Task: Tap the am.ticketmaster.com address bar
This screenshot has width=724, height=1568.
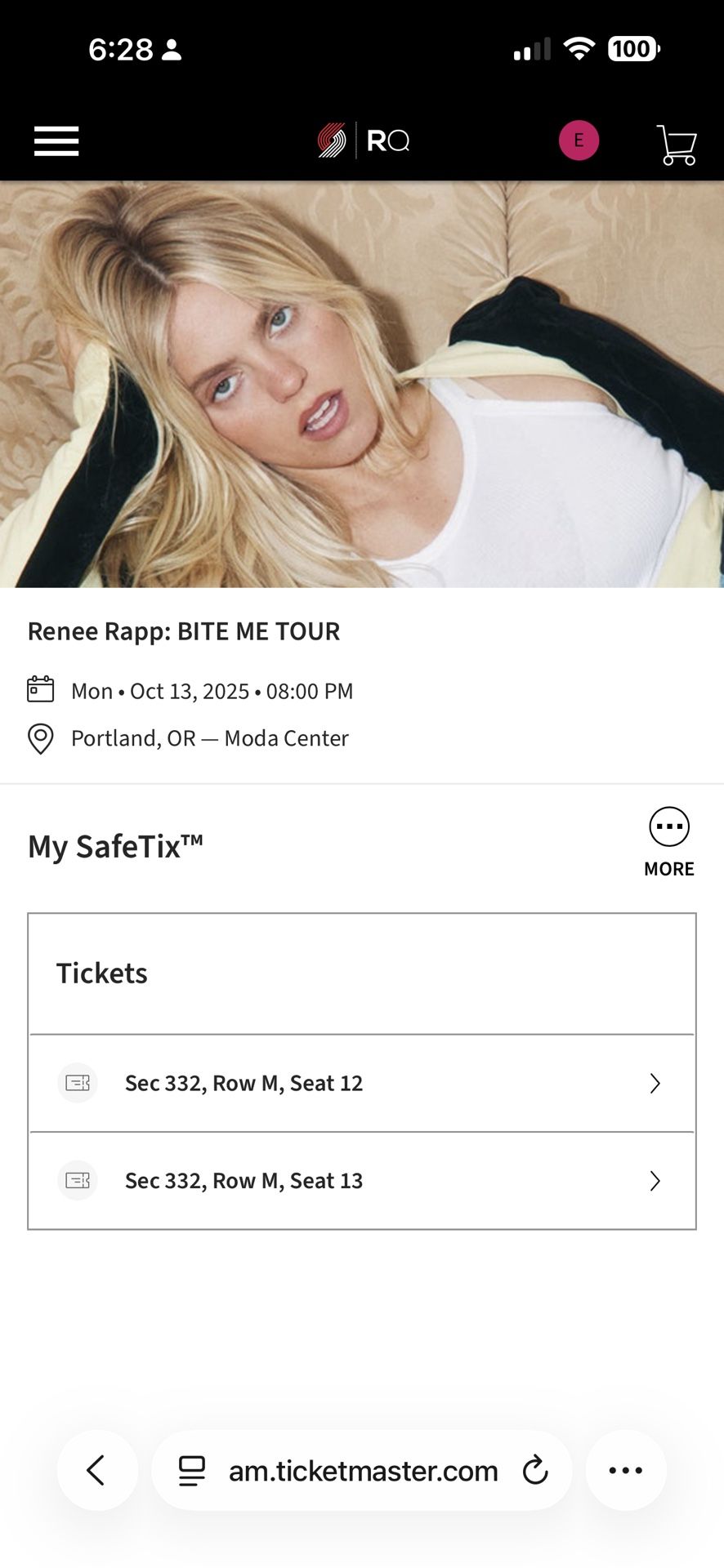Action: click(363, 1471)
